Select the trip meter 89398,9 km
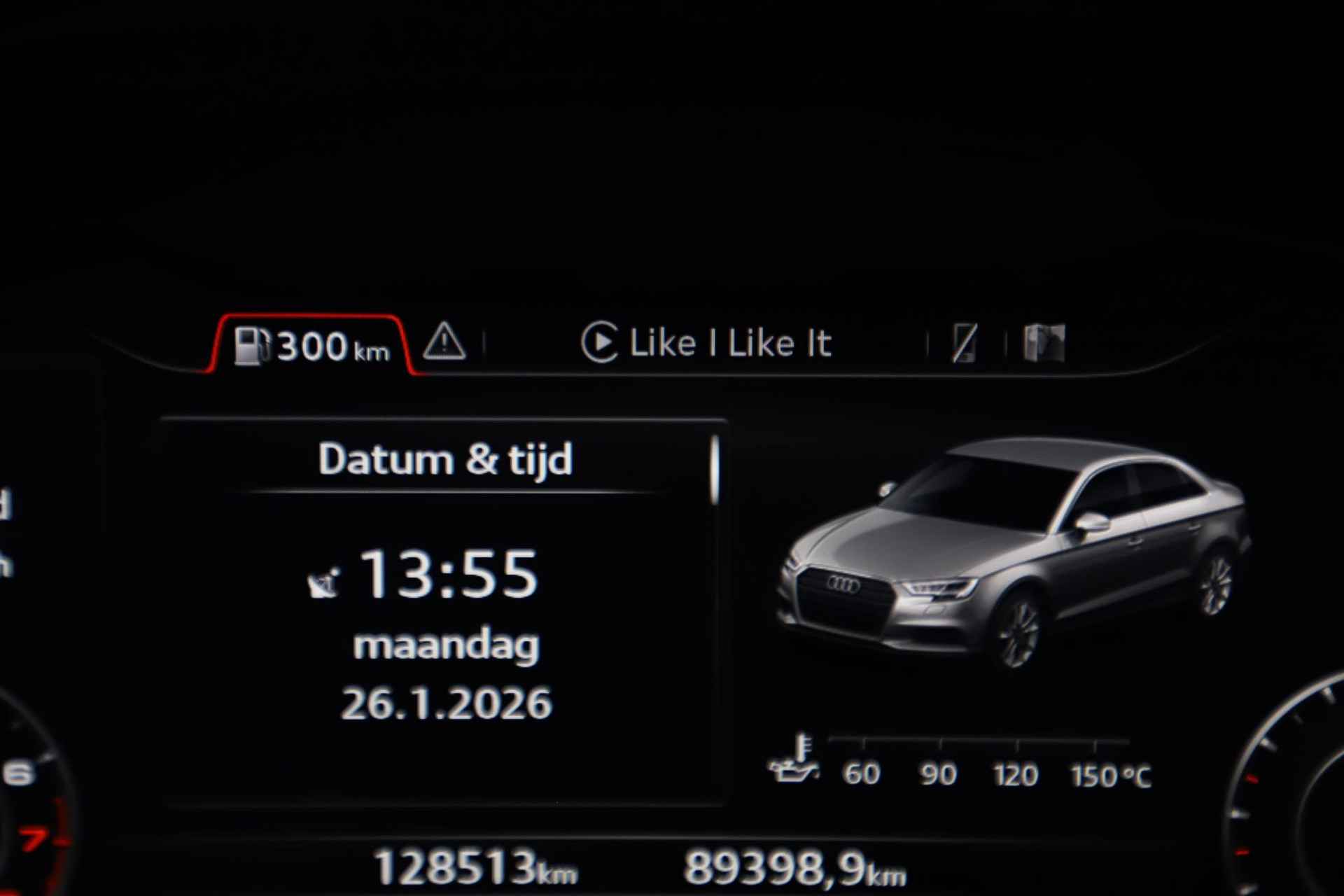The image size is (1344, 896). pyautogui.click(x=794, y=869)
